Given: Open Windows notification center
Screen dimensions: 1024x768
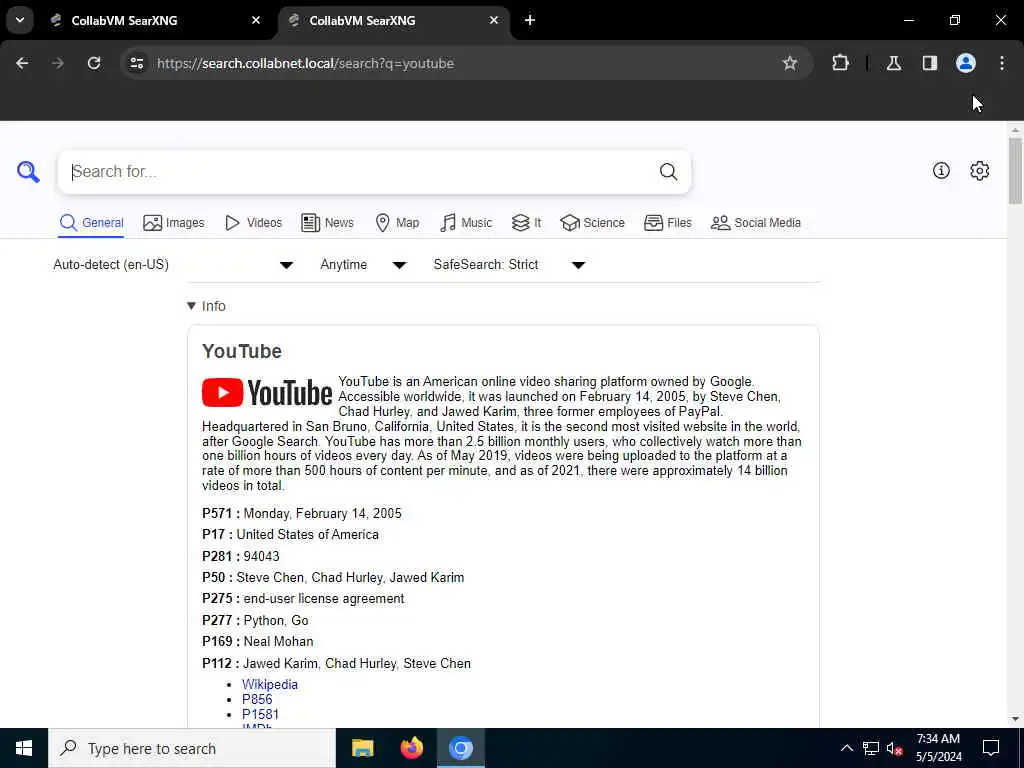Looking at the screenshot, I should (x=991, y=748).
